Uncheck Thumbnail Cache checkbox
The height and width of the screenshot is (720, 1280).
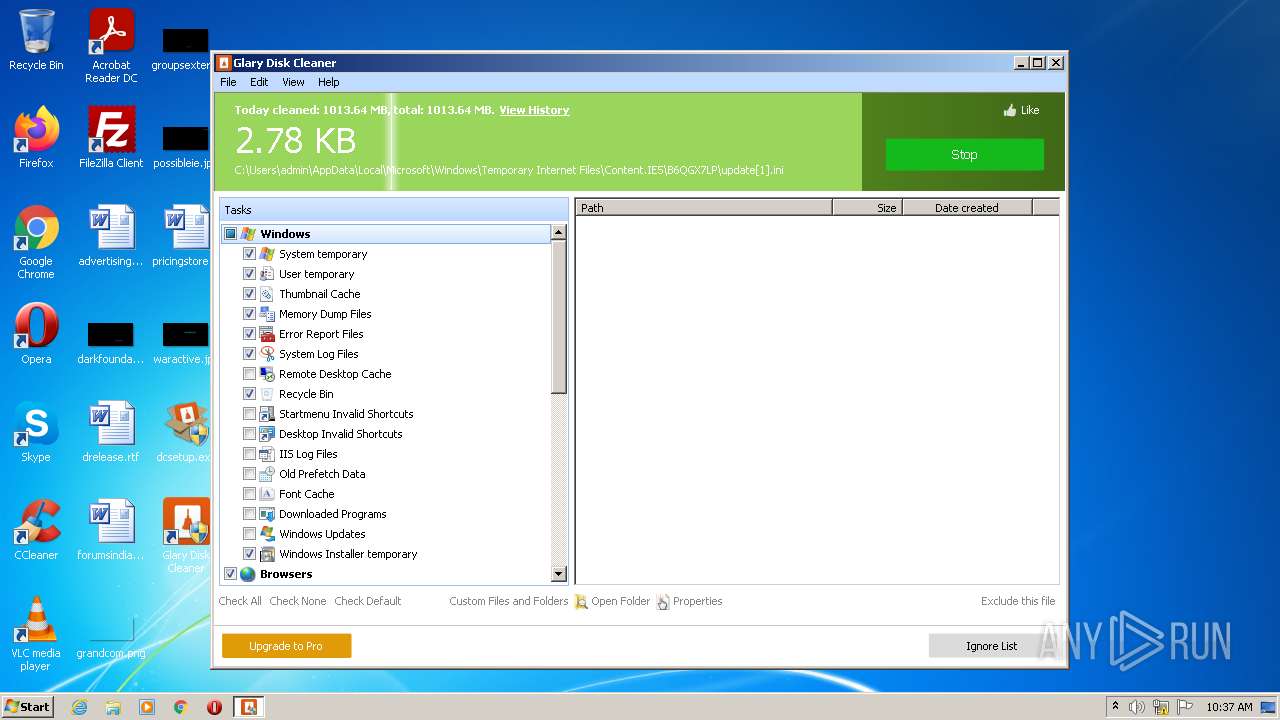tap(249, 294)
